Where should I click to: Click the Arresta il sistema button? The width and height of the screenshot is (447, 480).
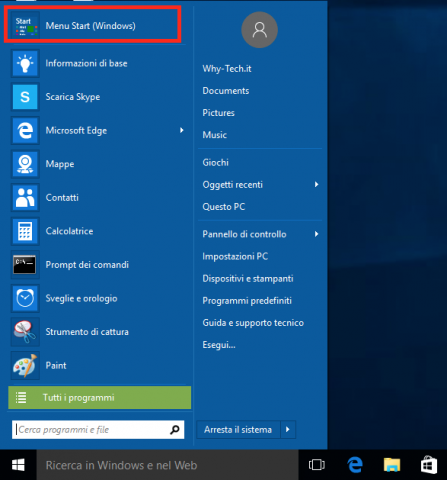click(238, 430)
